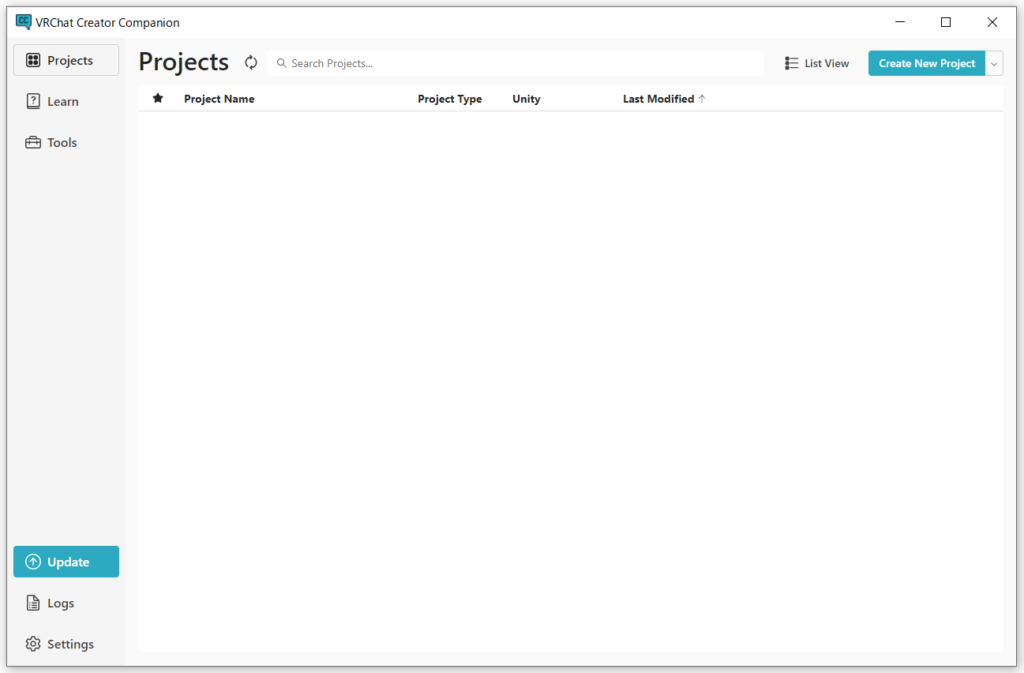The width and height of the screenshot is (1024, 673).
Task: Click the Search Projects field
Action: 516,63
